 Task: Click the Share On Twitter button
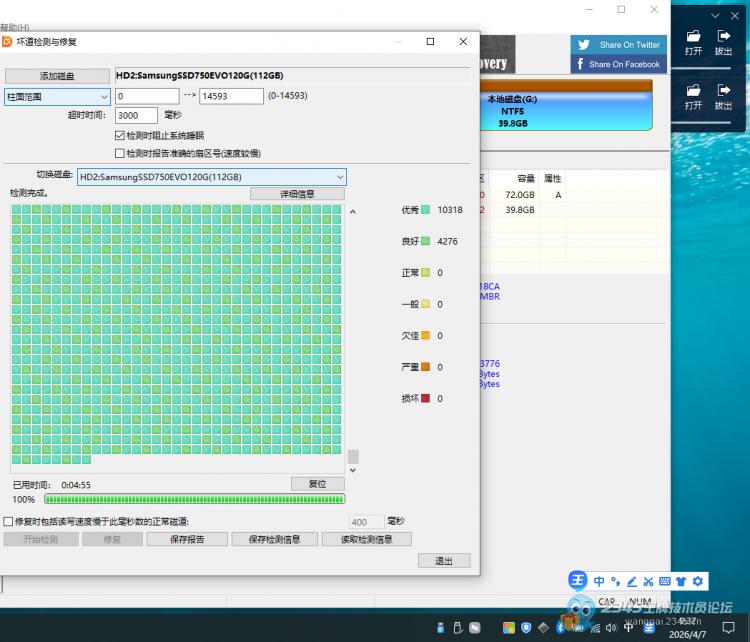[619, 45]
